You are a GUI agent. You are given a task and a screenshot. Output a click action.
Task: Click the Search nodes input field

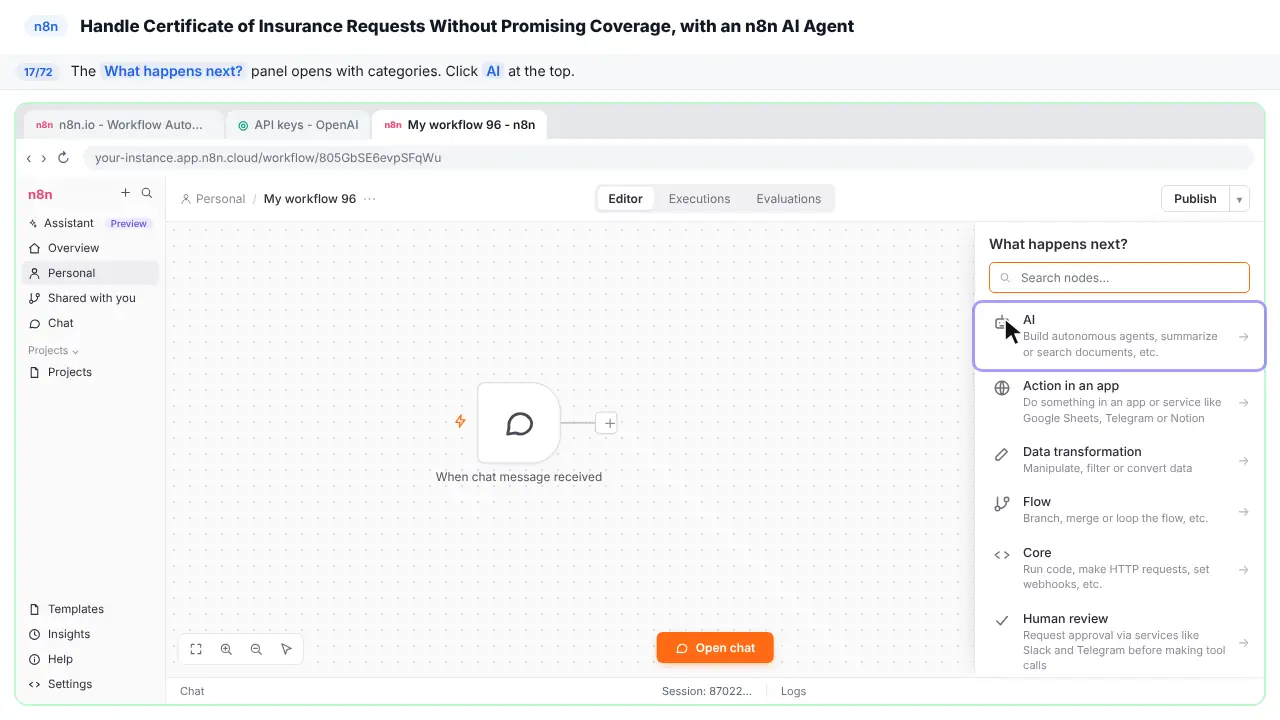1119,278
